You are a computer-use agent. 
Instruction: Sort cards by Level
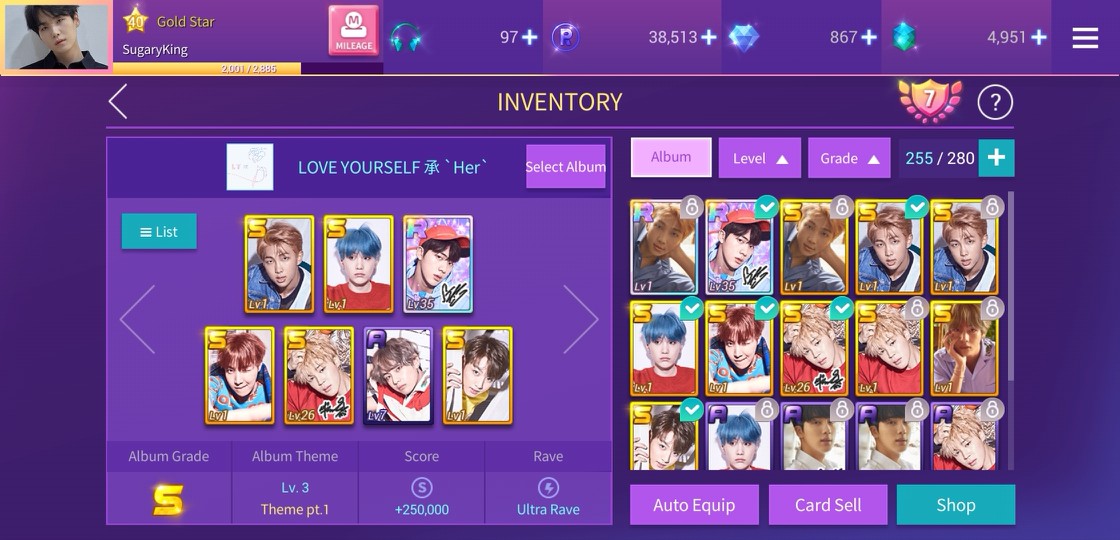tap(759, 158)
